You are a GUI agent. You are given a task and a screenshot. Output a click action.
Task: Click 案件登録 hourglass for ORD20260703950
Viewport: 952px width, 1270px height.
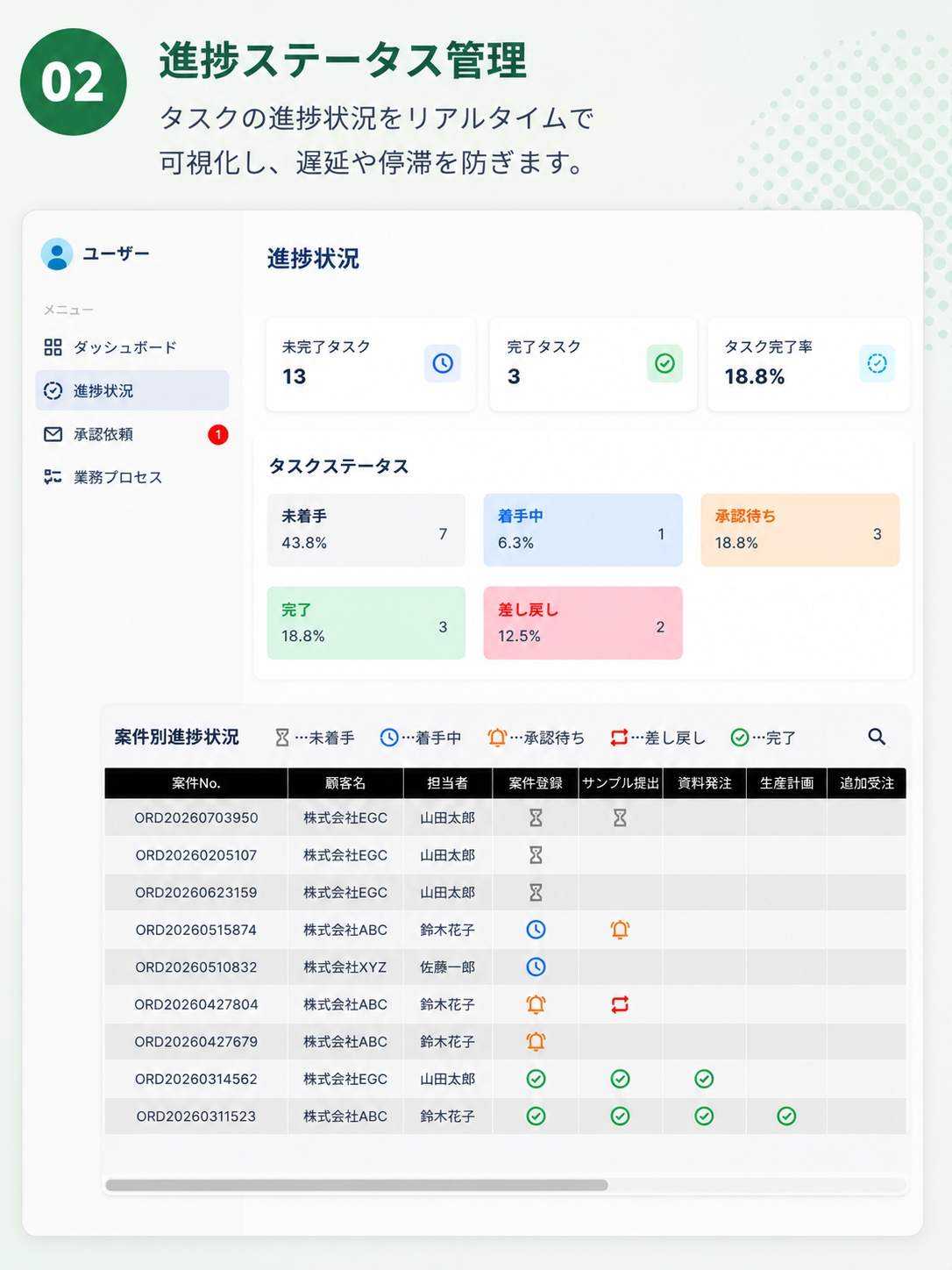click(536, 817)
